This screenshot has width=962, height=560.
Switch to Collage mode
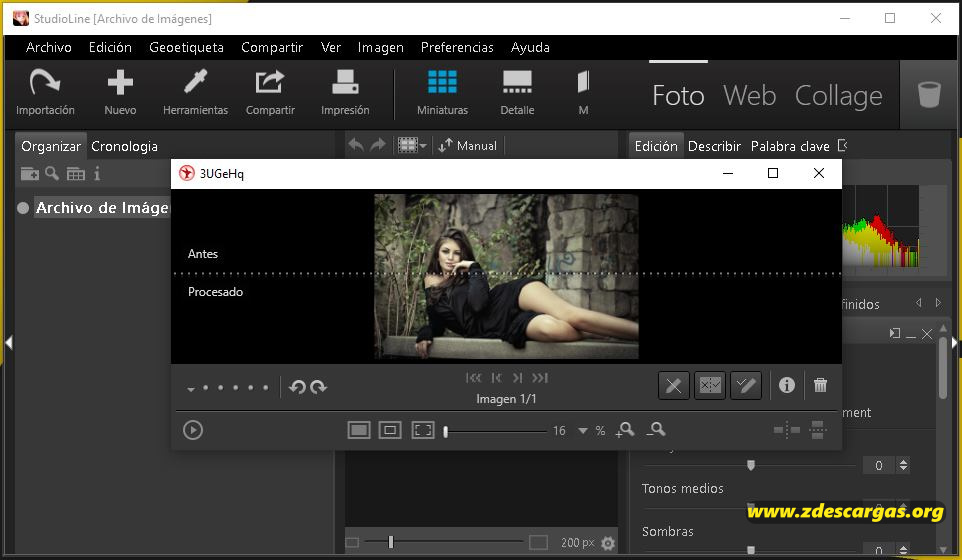[x=838, y=95]
